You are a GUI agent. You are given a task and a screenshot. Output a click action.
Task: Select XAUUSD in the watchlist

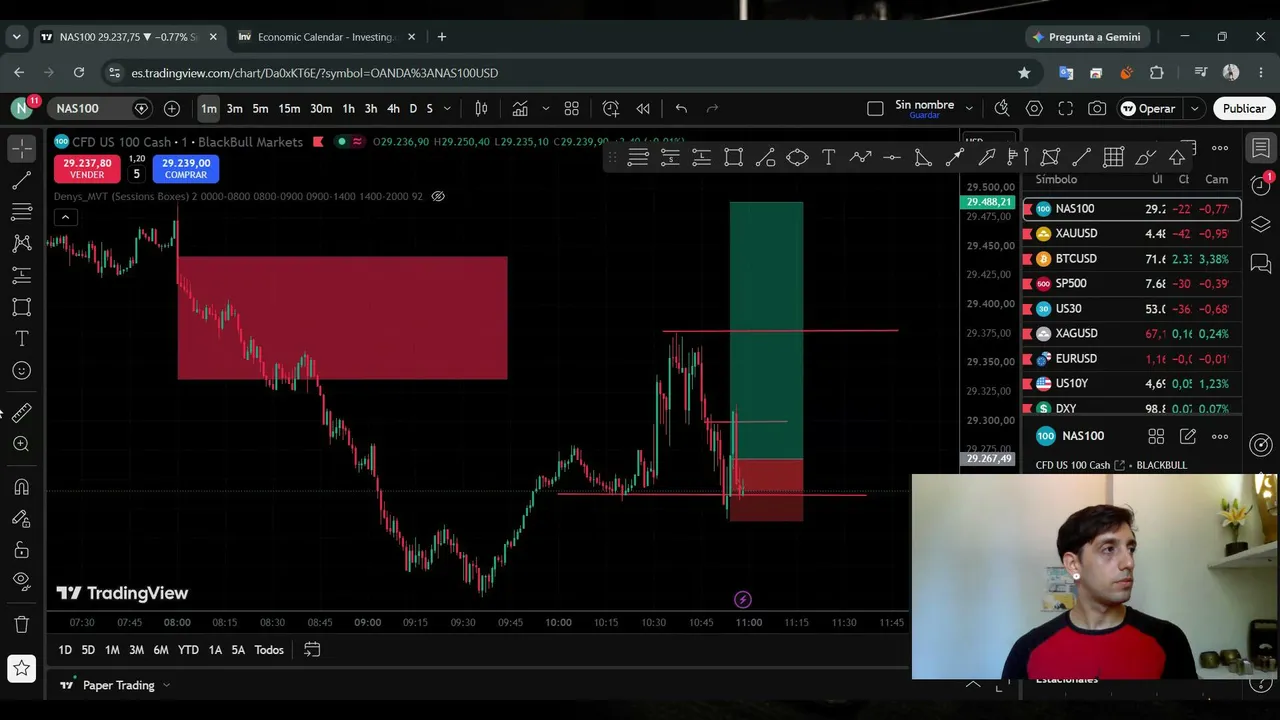[x=1132, y=234]
